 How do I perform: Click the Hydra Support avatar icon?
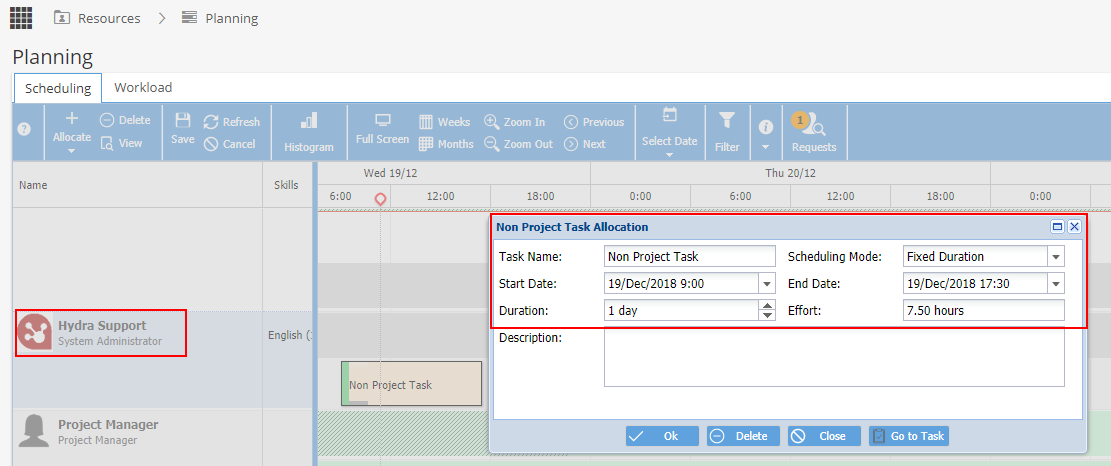pyautogui.click(x=35, y=333)
